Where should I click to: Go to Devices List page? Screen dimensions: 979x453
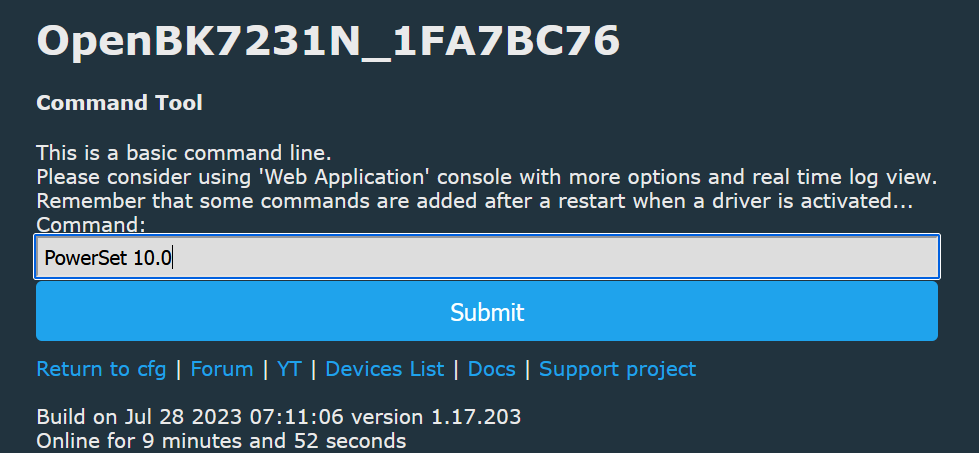[385, 369]
